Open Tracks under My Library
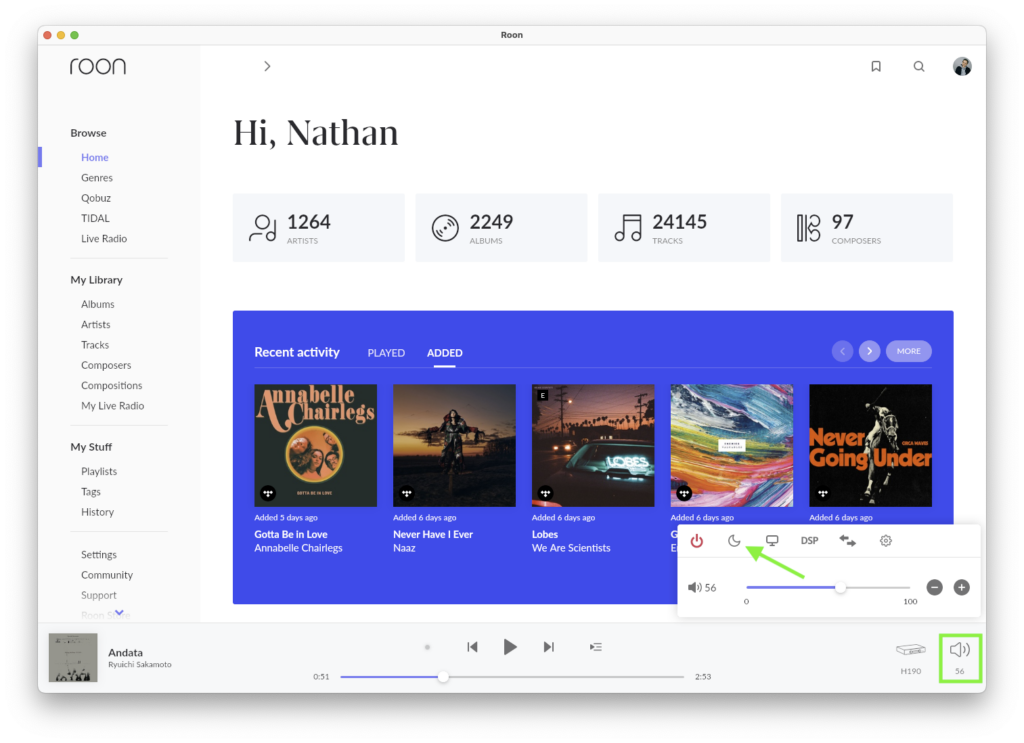1024x743 pixels. coord(95,345)
